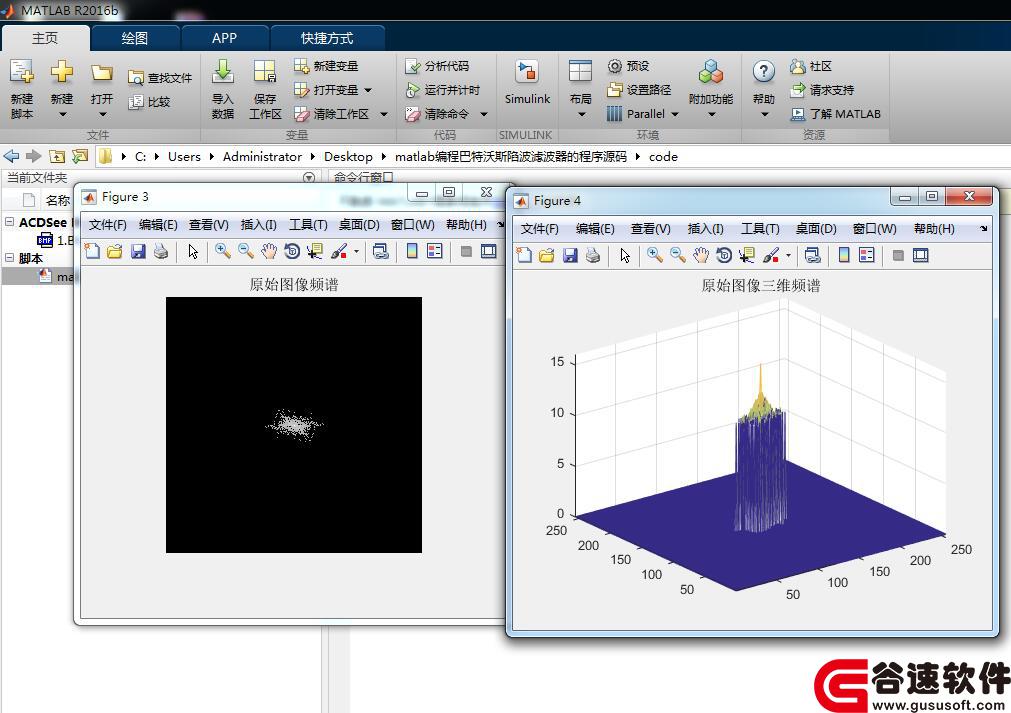Click Run and Time (运行并计时)
1011x713 pixels.
pyautogui.click(x=442, y=90)
